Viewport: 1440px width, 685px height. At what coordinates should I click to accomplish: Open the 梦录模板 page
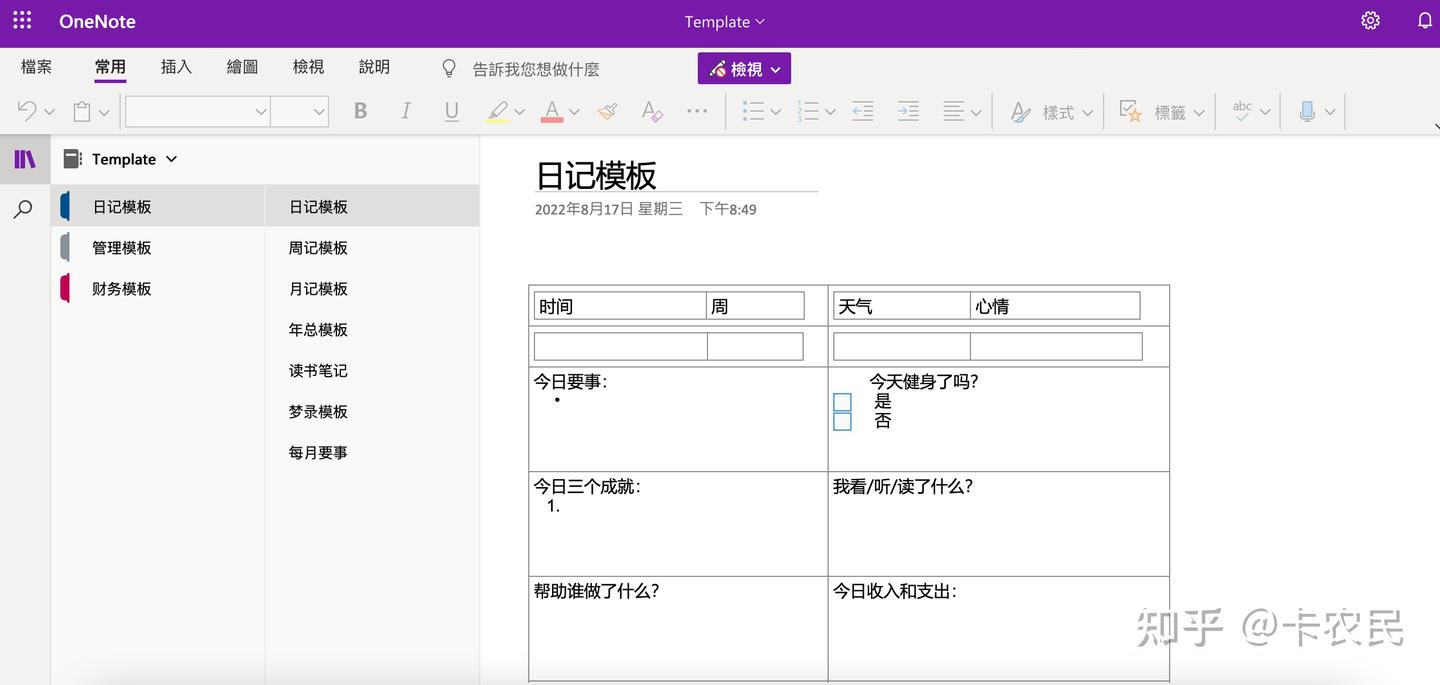tap(372, 411)
